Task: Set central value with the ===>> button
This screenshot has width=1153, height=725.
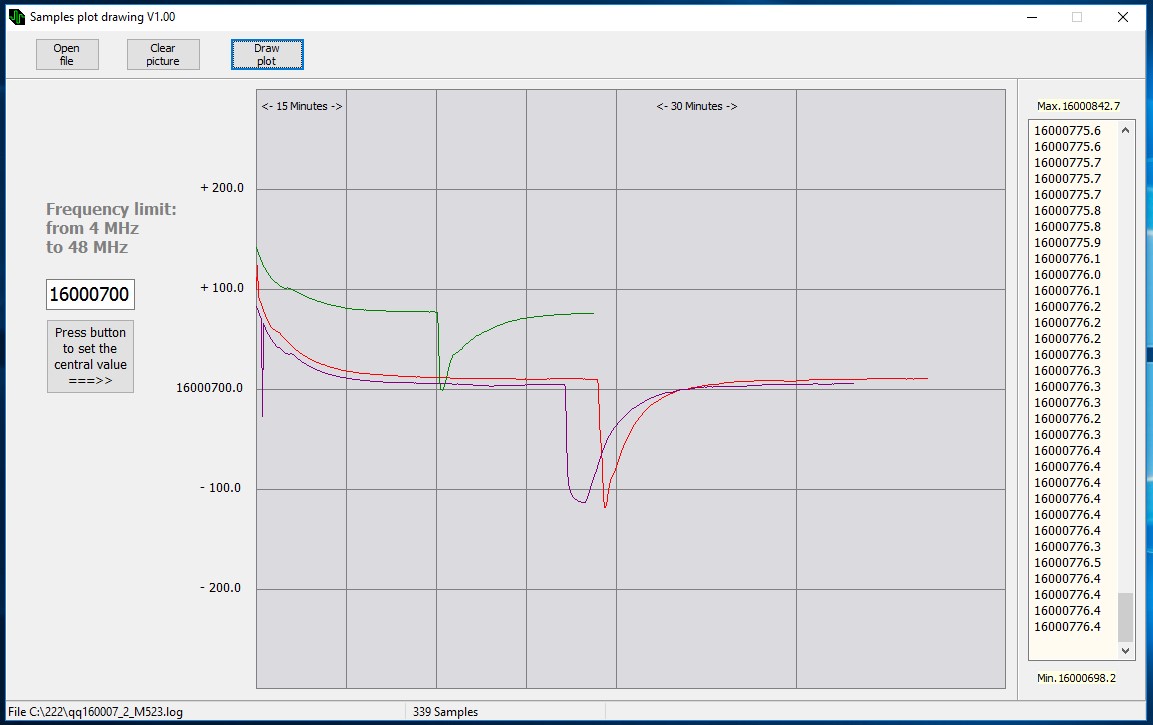Action: tap(90, 357)
